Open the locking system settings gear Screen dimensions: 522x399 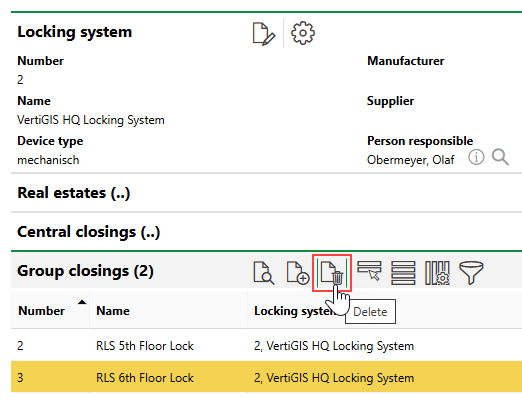[303, 33]
